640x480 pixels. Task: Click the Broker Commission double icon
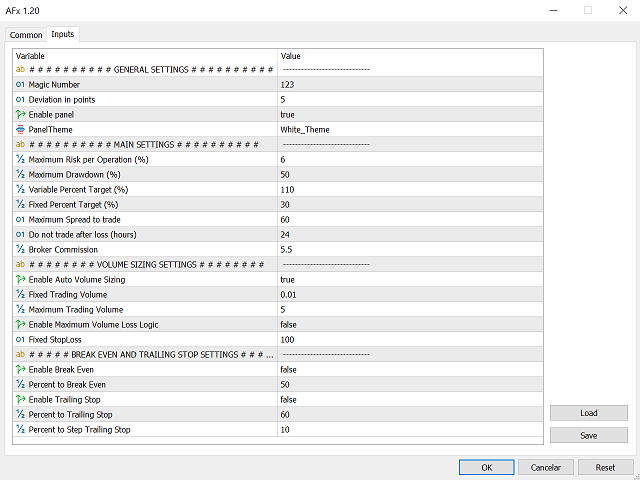click(20, 250)
